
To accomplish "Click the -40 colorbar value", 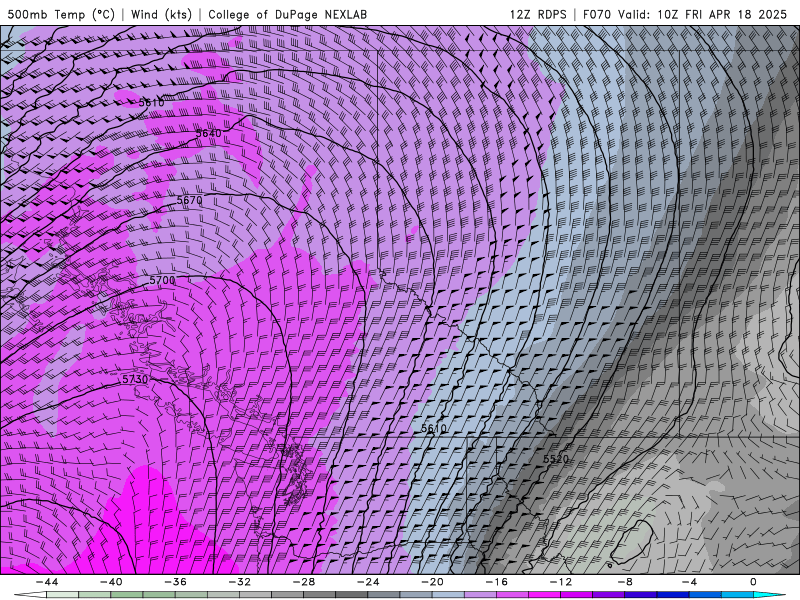I will click(x=111, y=582).
